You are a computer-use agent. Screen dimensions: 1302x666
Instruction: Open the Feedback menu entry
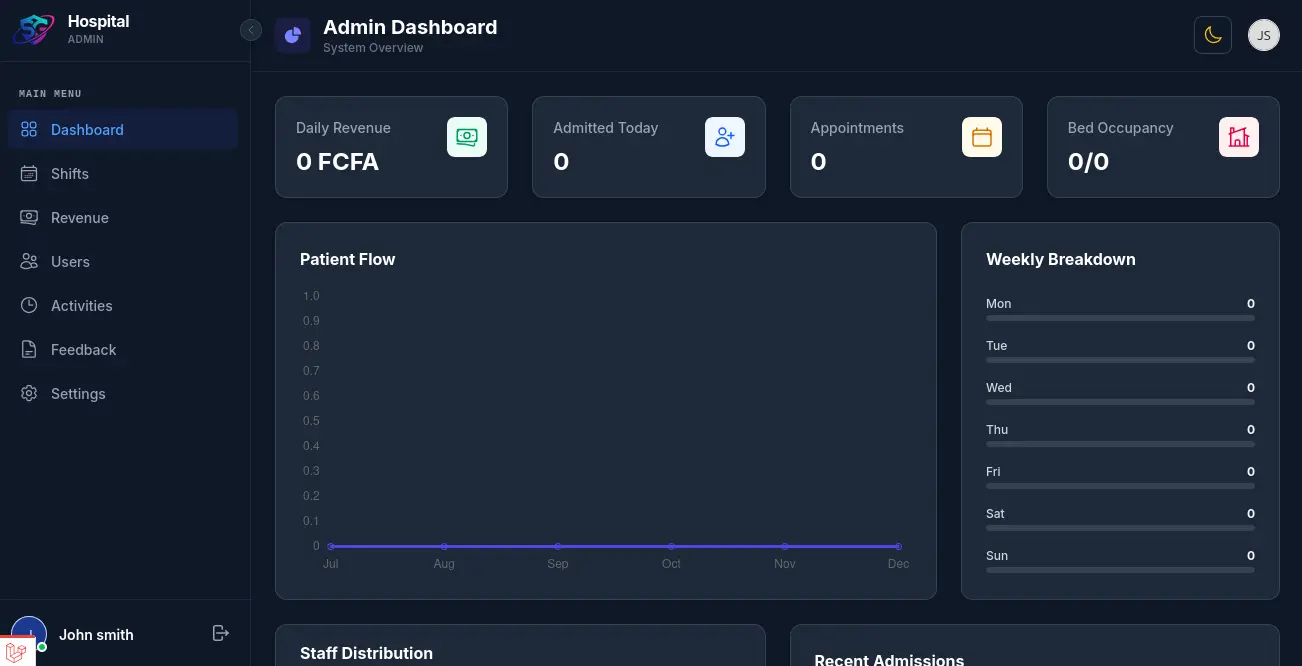point(83,350)
